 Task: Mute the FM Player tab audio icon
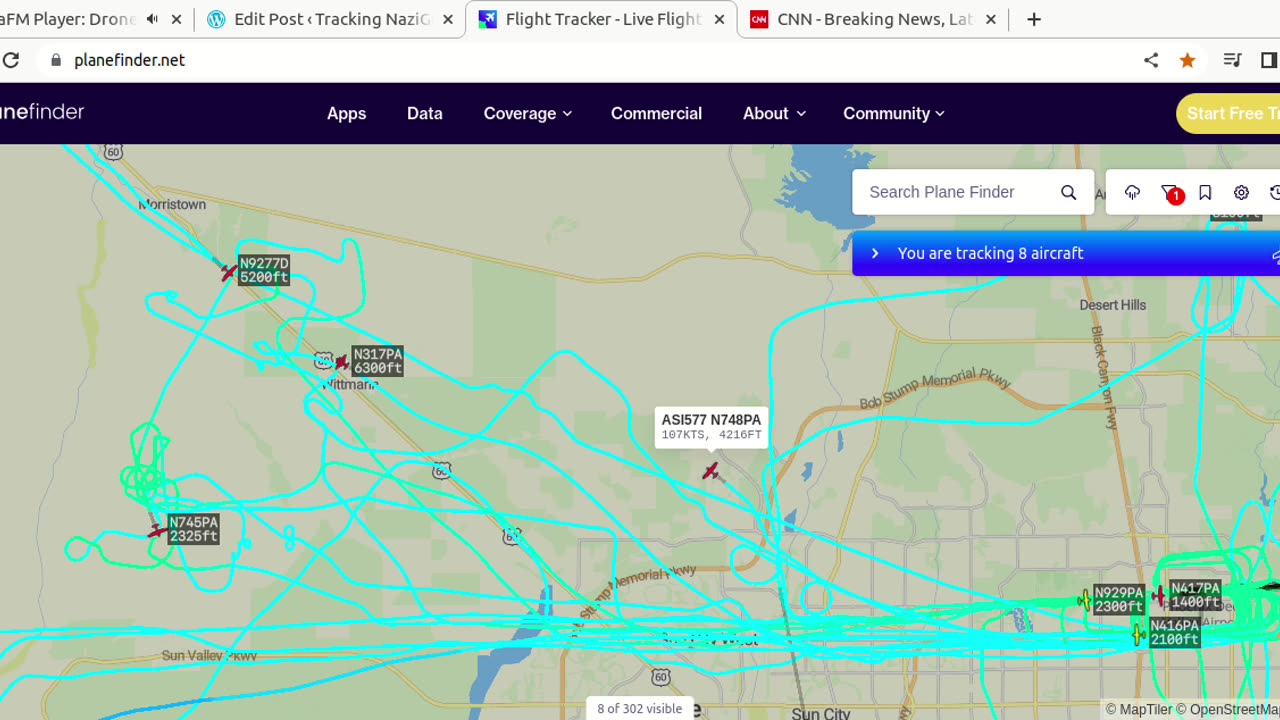(153, 19)
